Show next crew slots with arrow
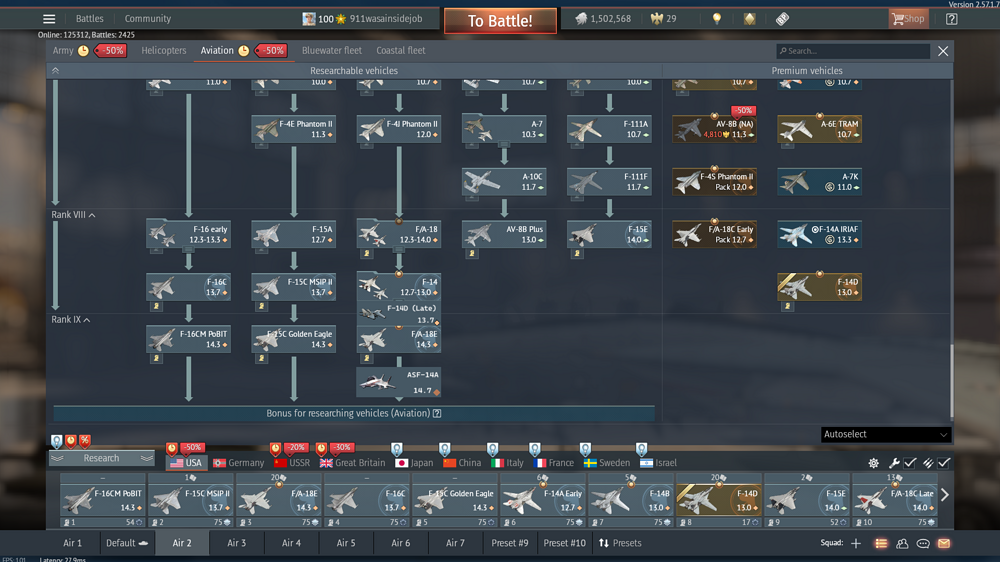Screen dimensions: 1000x562 945,494
